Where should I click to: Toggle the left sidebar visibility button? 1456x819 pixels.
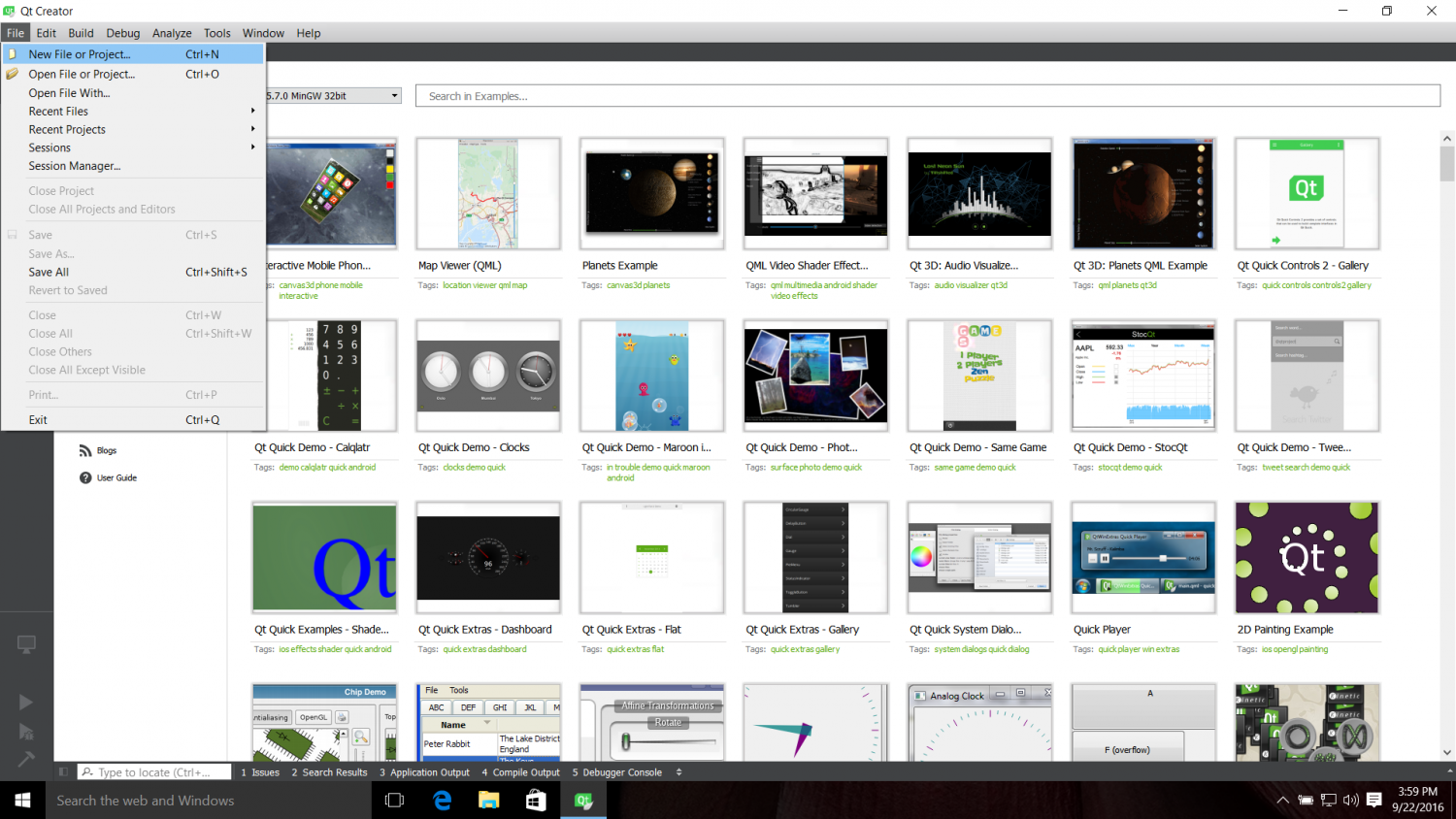(x=63, y=772)
